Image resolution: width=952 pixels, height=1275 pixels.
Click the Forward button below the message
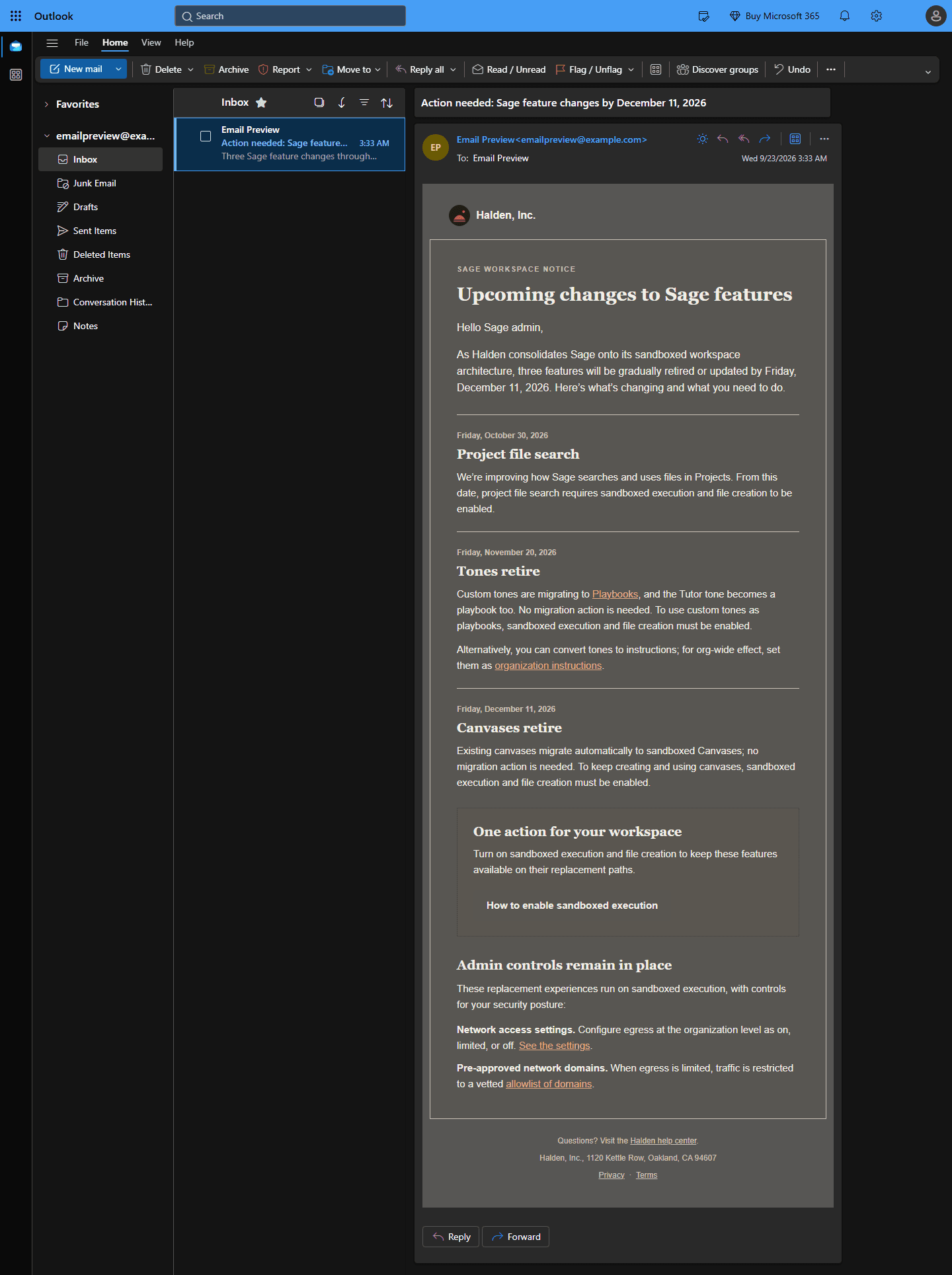[x=516, y=1237]
